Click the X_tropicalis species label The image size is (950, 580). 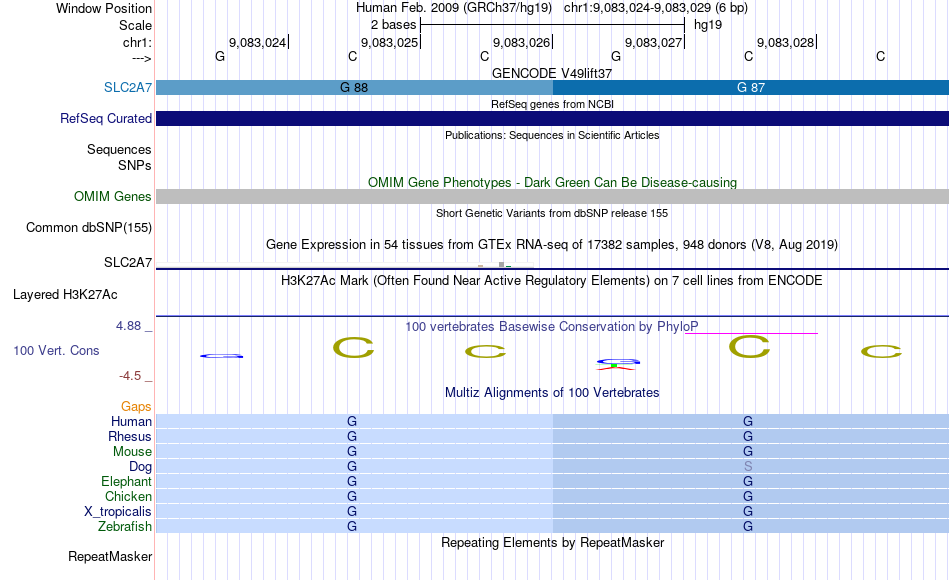118,512
